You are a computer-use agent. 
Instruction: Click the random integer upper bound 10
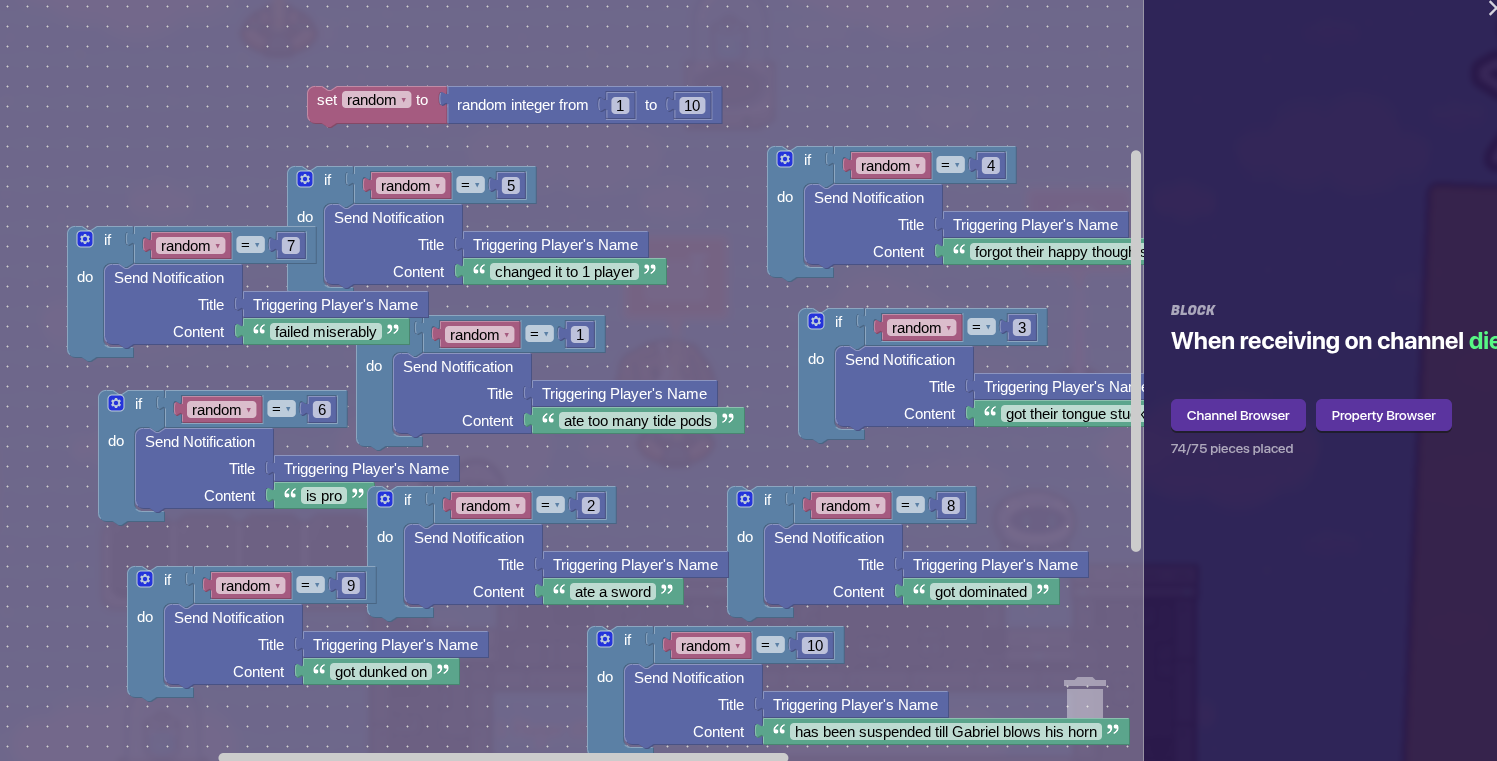pos(692,105)
